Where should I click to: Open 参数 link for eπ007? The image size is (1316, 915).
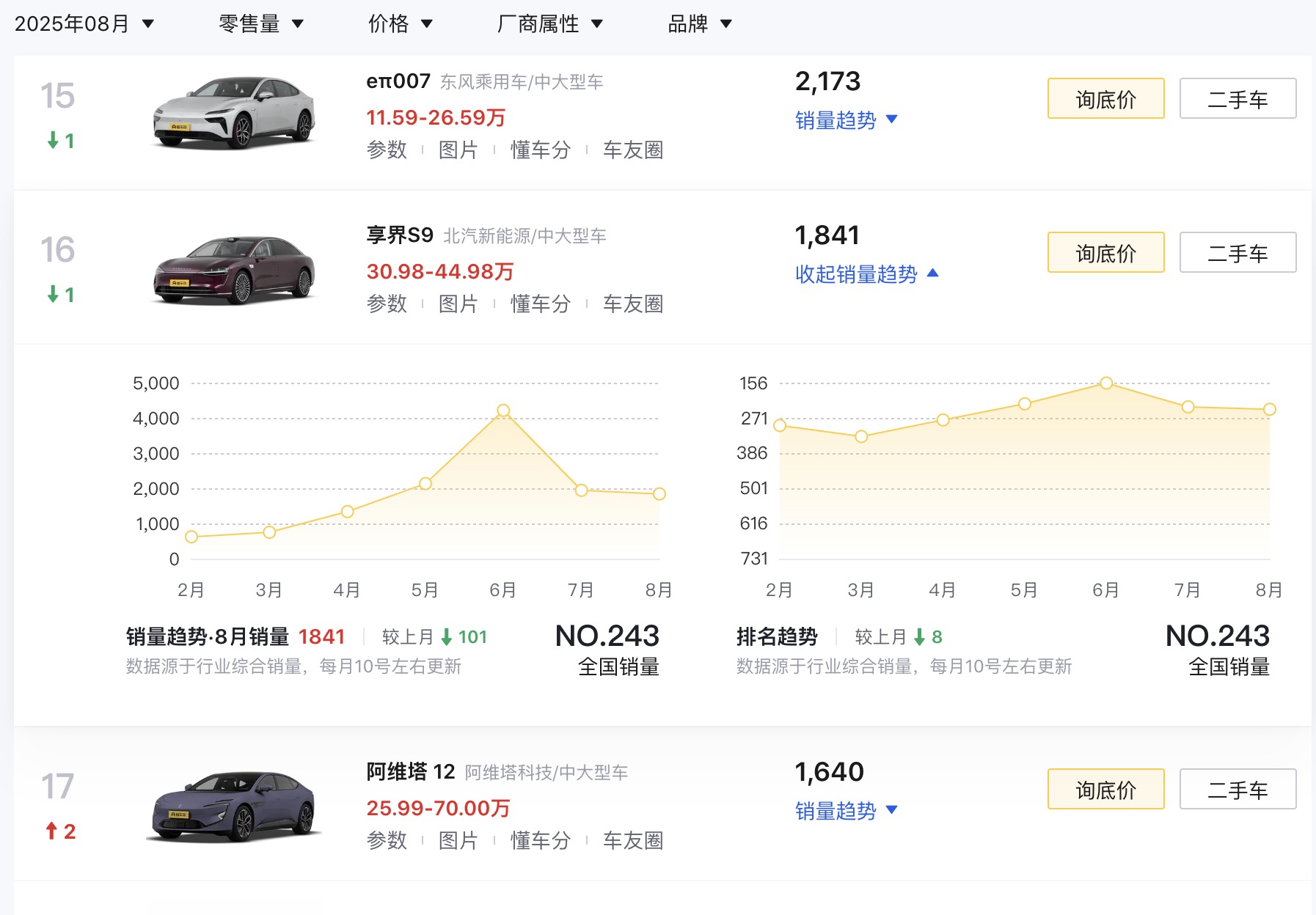387,150
